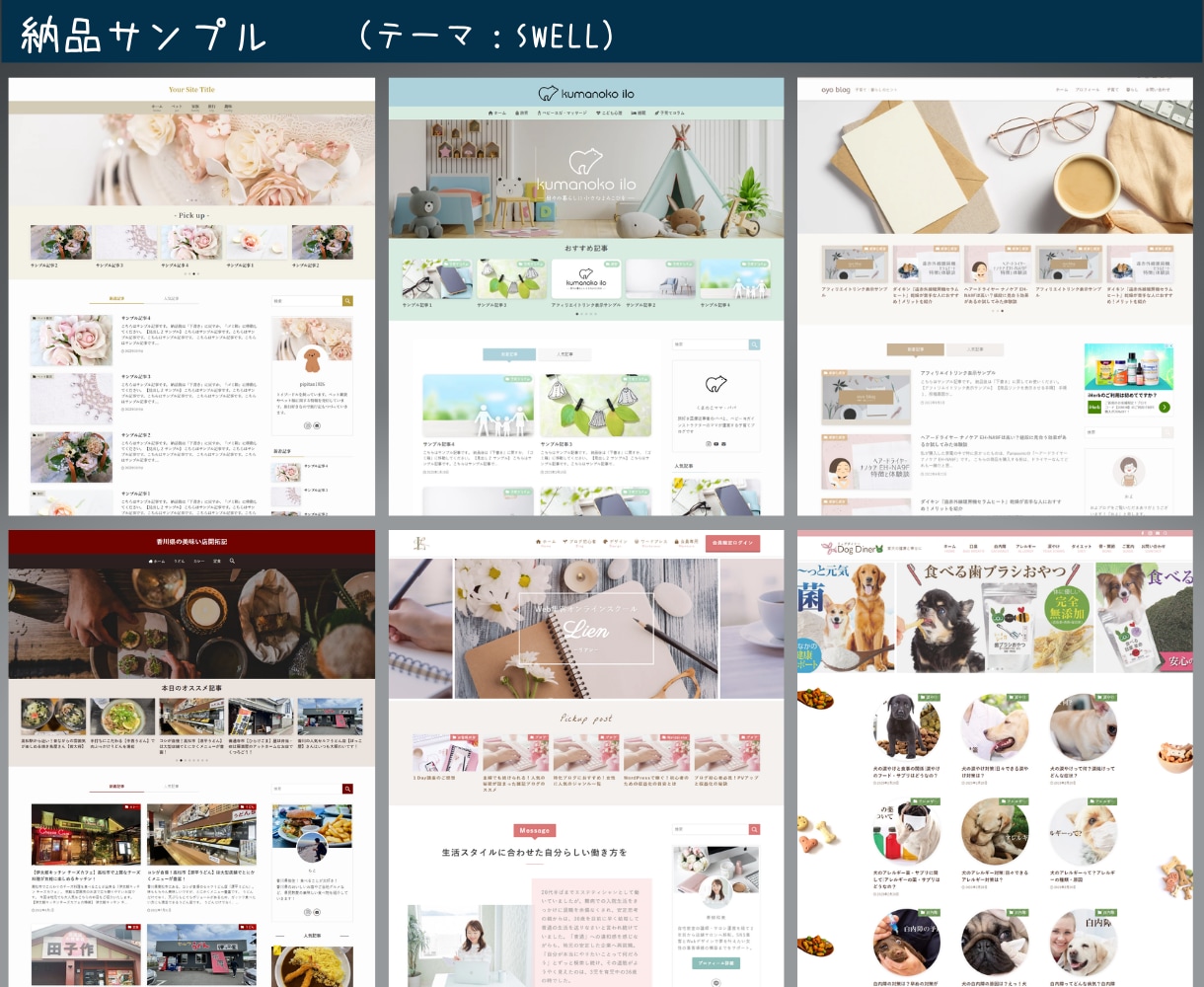
Task: Open プロフィール in oyo blog navigation
Action: pyautogui.click(x=1087, y=90)
